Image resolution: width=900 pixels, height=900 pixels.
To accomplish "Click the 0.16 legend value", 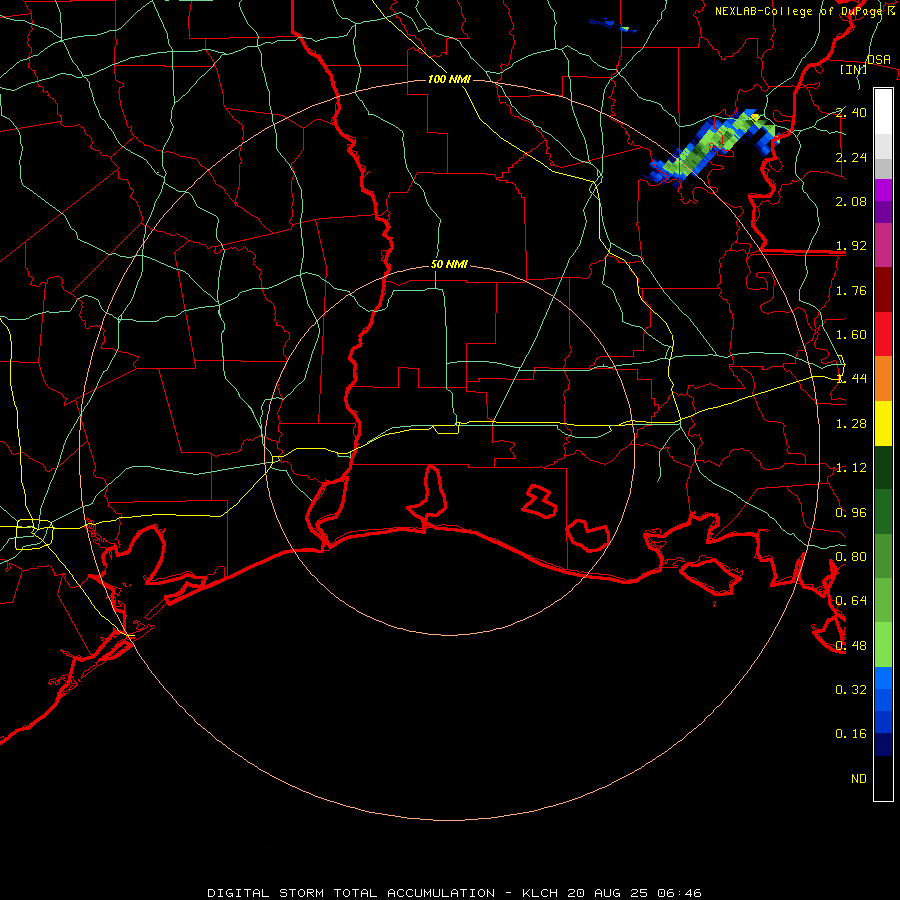I will coord(851,734).
